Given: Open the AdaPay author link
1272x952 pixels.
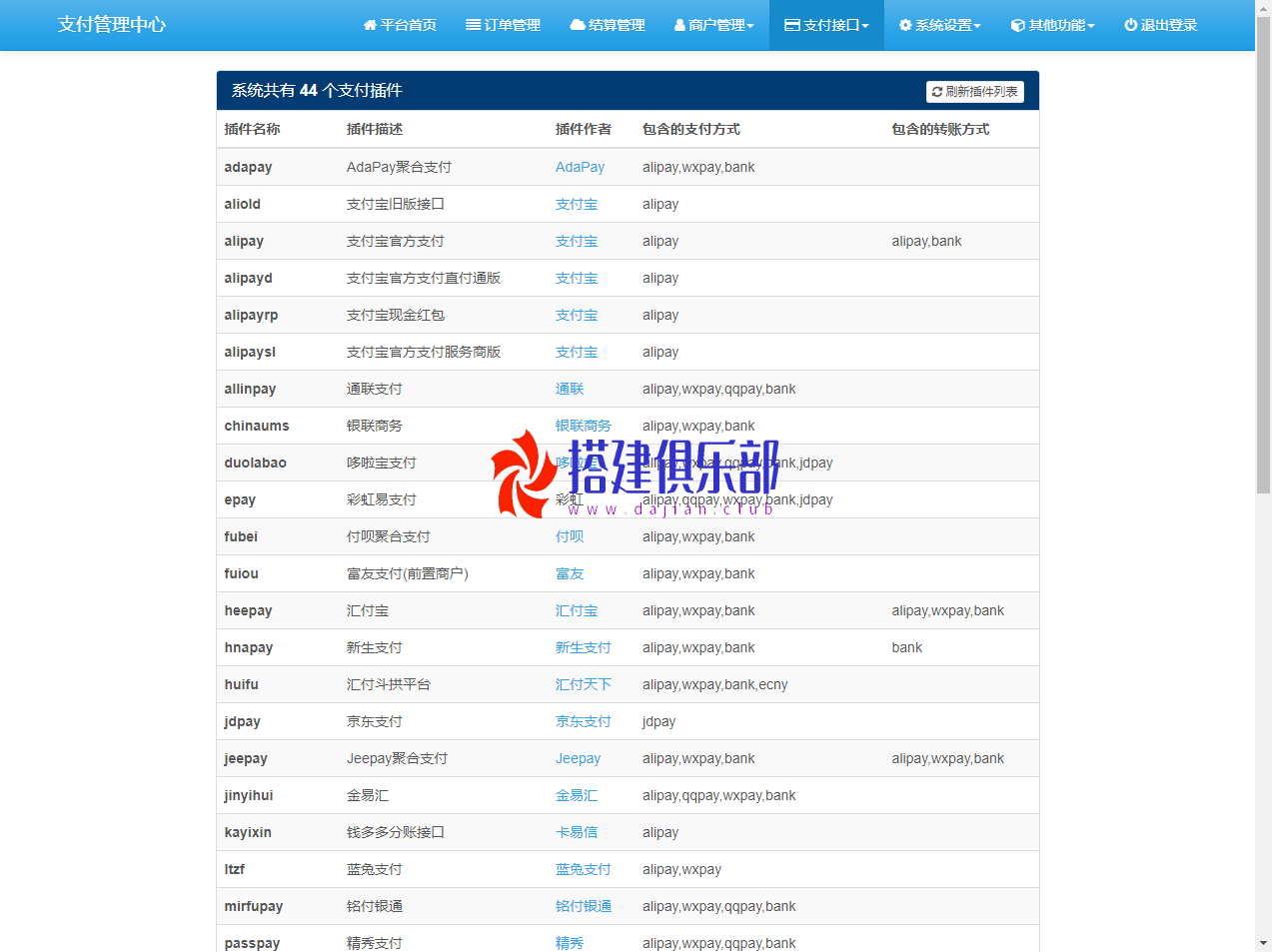Looking at the screenshot, I should point(580,167).
